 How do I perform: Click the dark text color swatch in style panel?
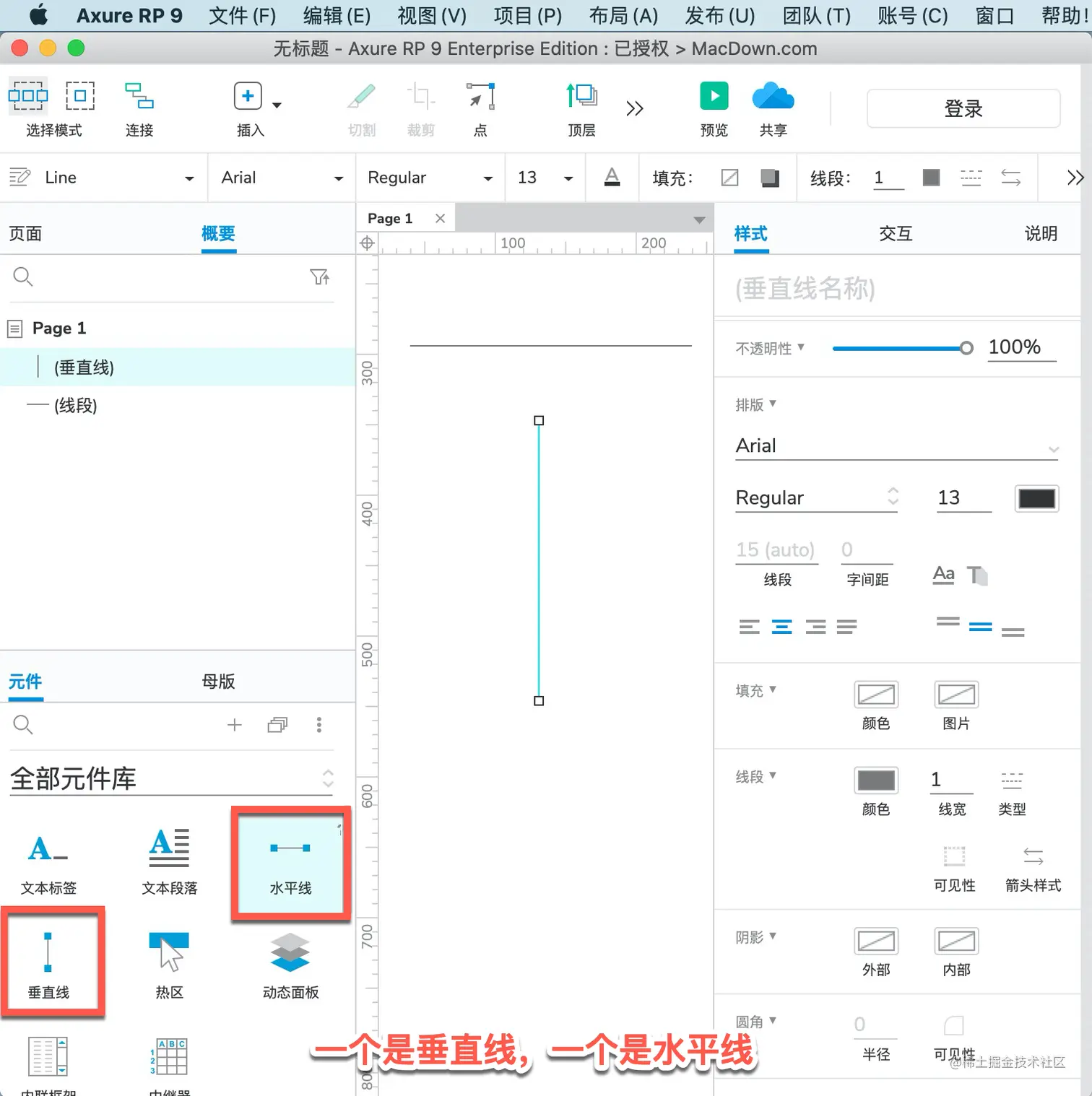click(x=1037, y=499)
